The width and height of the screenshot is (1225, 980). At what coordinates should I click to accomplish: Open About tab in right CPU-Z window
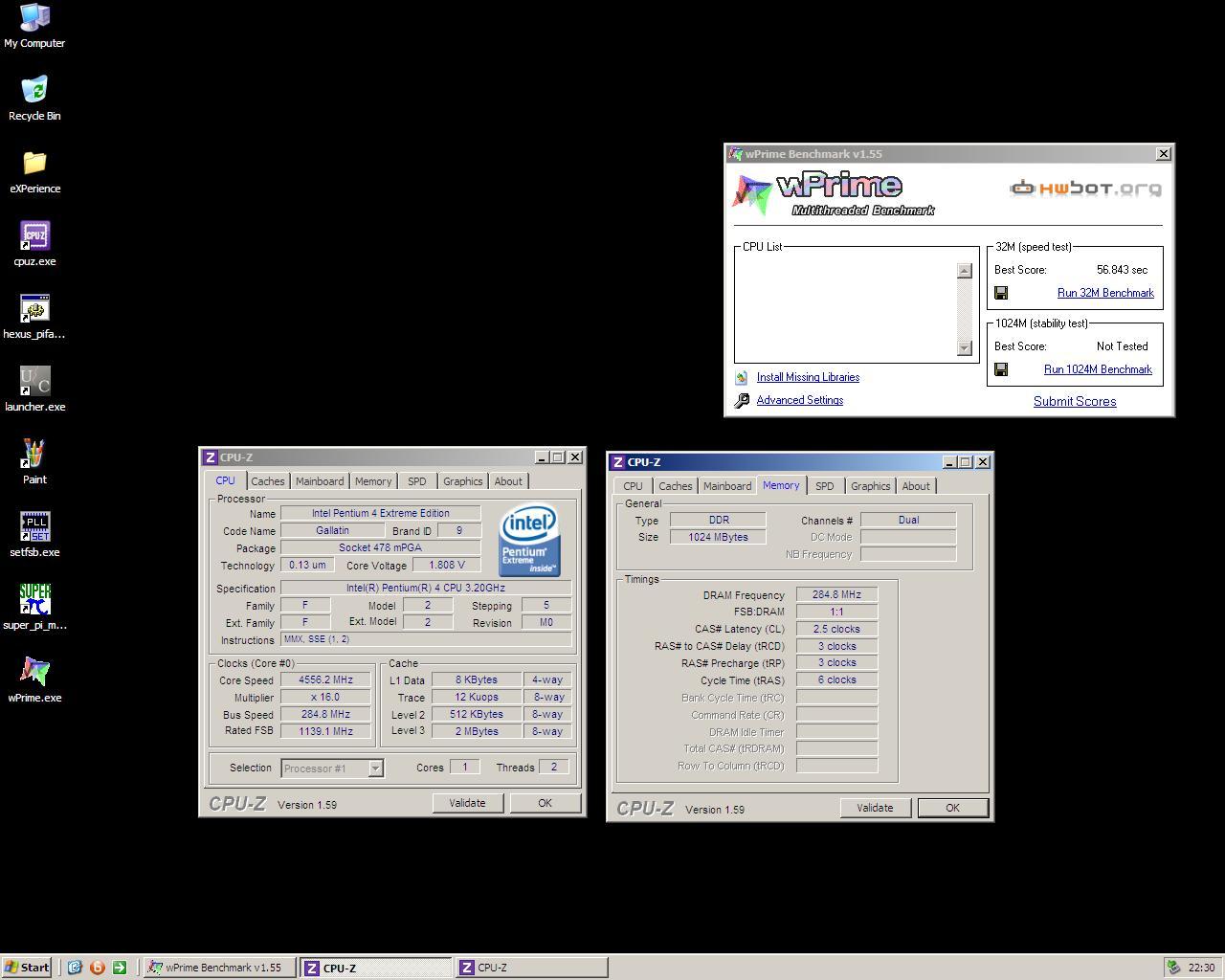coord(916,486)
